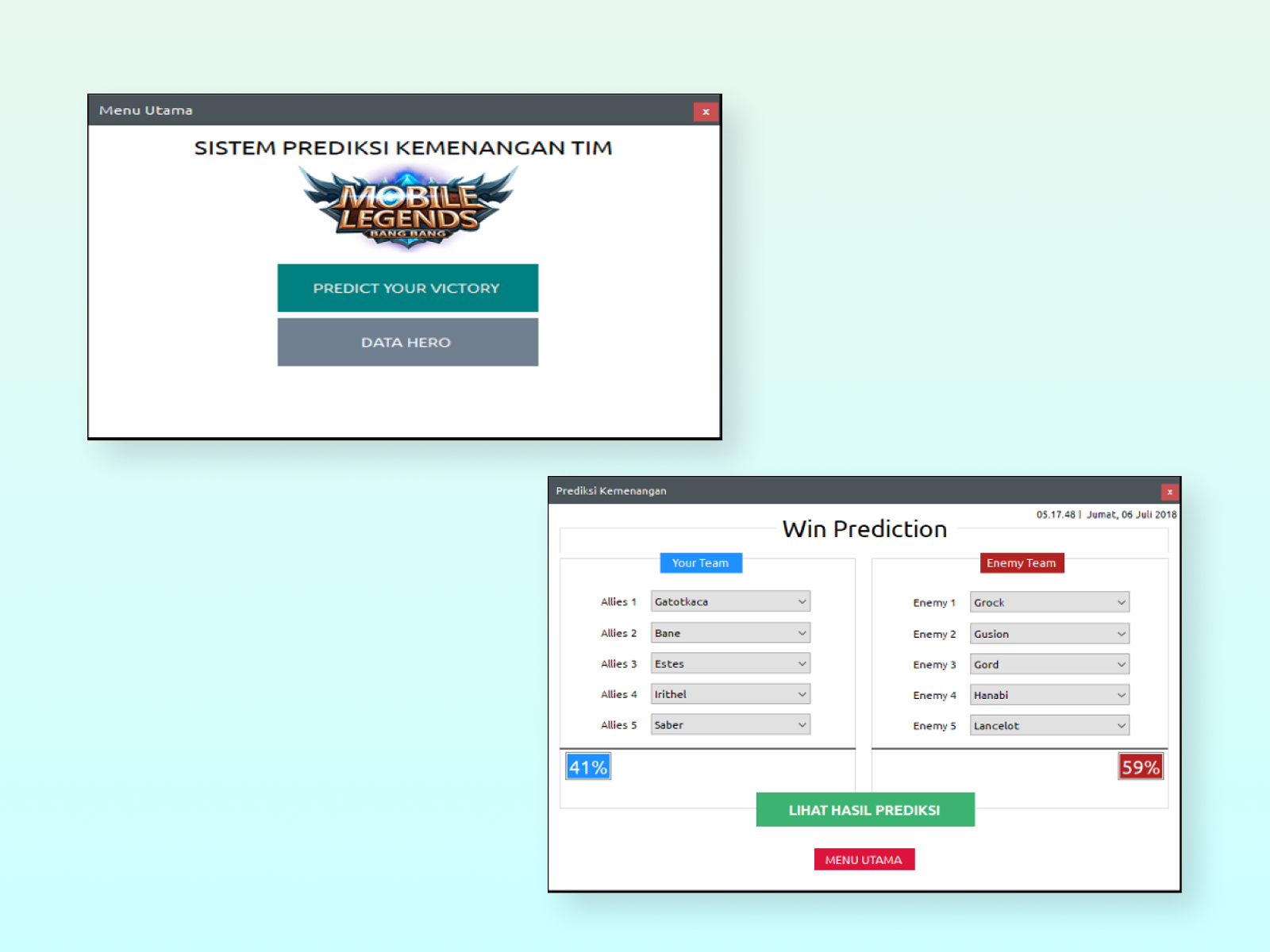Image resolution: width=1270 pixels, height=952 pixels.
Task: Click the Mobile Legends logo image
Action: pos(408,208)
